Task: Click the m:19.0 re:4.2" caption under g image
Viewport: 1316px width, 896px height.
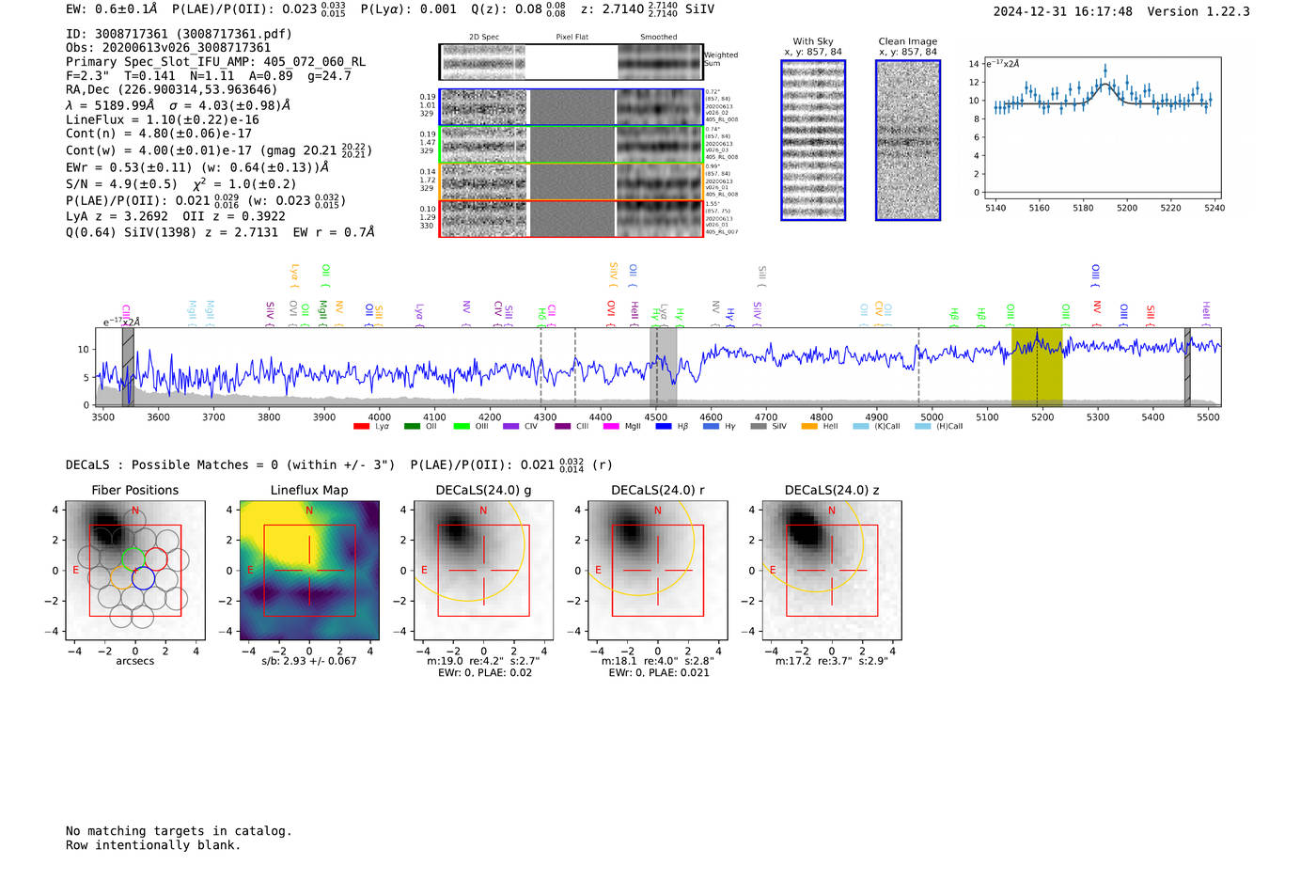Action: (483, 661)
